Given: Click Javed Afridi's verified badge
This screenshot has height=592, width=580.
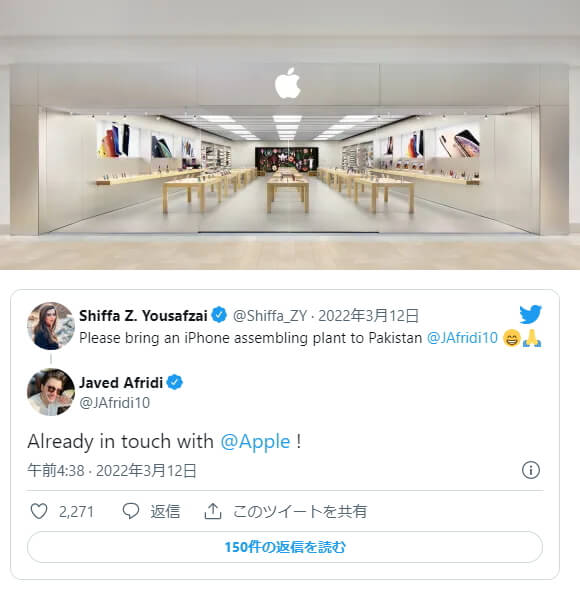Looking at the screenshot, I should 174,382.
